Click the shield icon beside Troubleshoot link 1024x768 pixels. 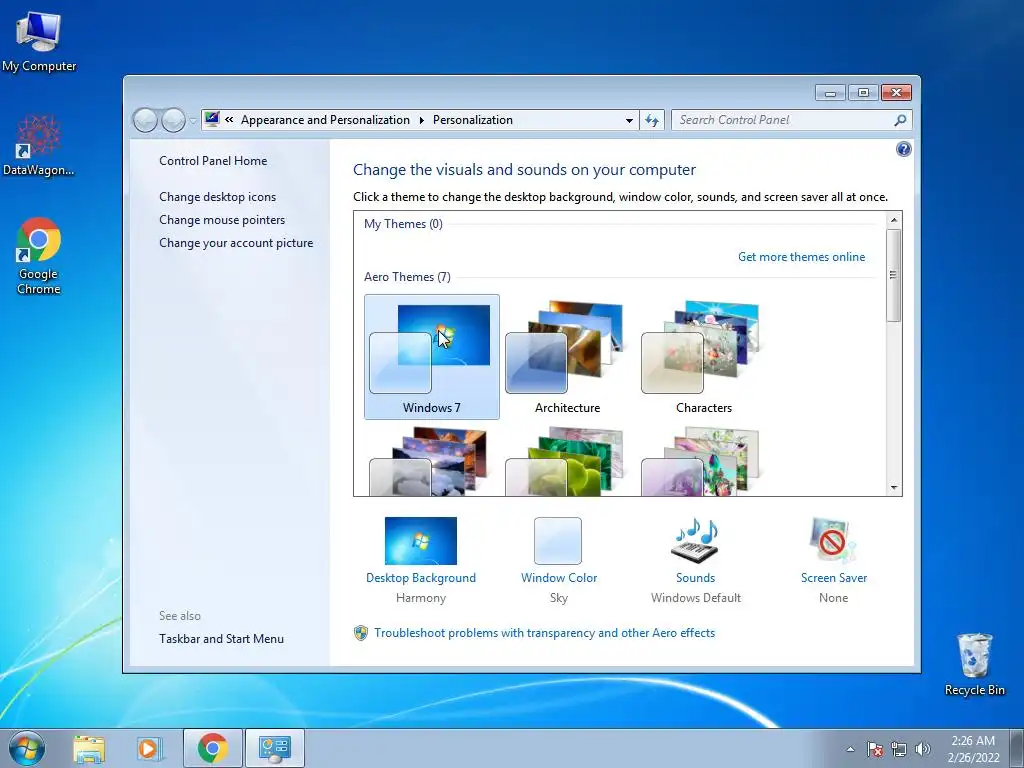(x=360, y=633)
